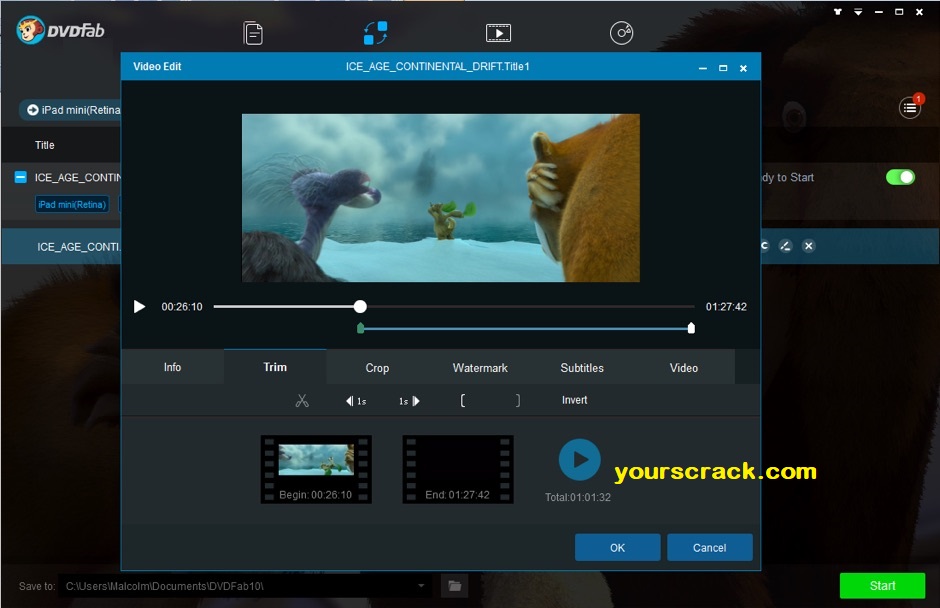Click current time 00:26:10 label
940x608 pixels.
click(182, 307)
